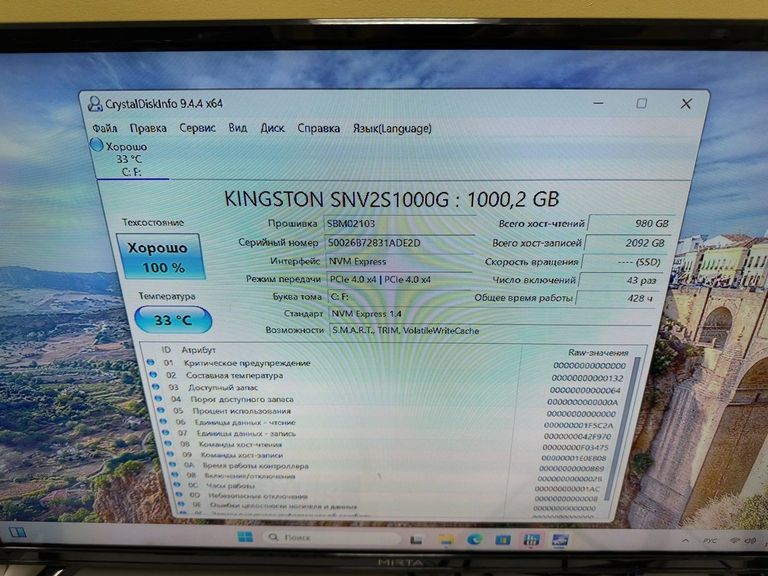This screenshot has width=768, height=576.
Task: Click the Прошивка field SBM02103
Action: pos(399,223)
